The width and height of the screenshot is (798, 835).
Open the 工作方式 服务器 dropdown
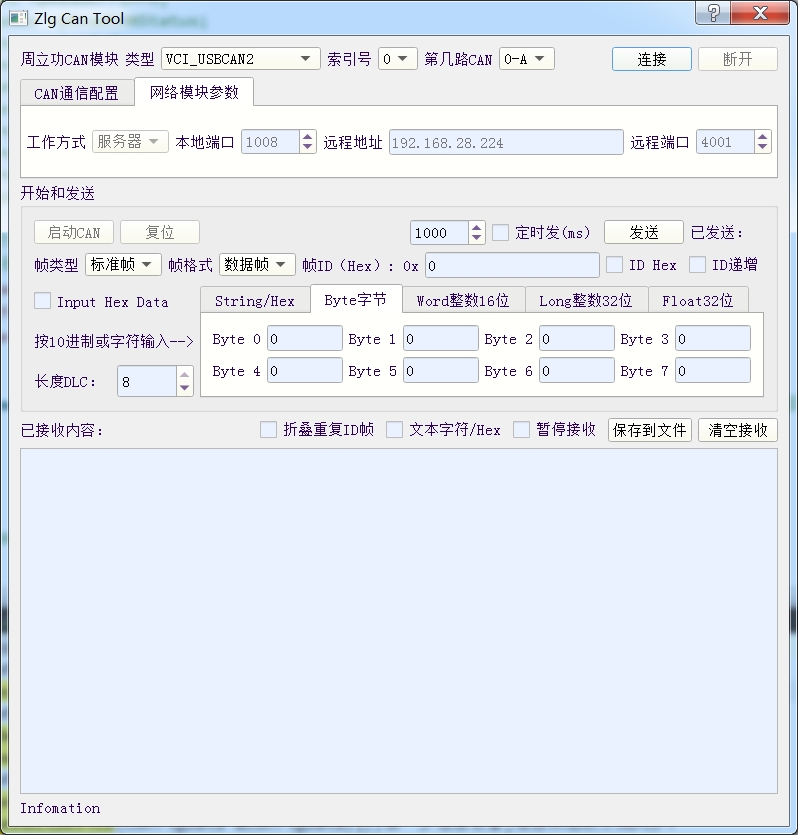130,142
